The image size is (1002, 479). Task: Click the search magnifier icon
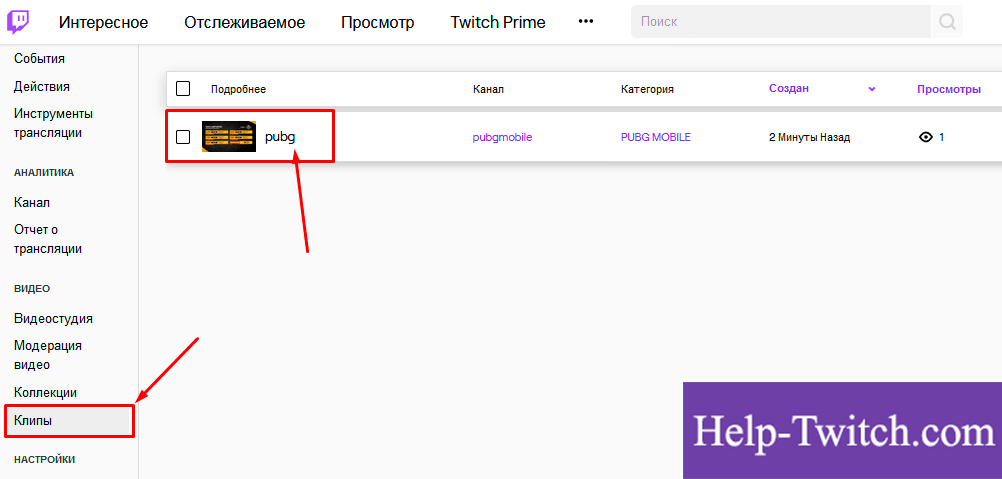[x=947, y=22]
